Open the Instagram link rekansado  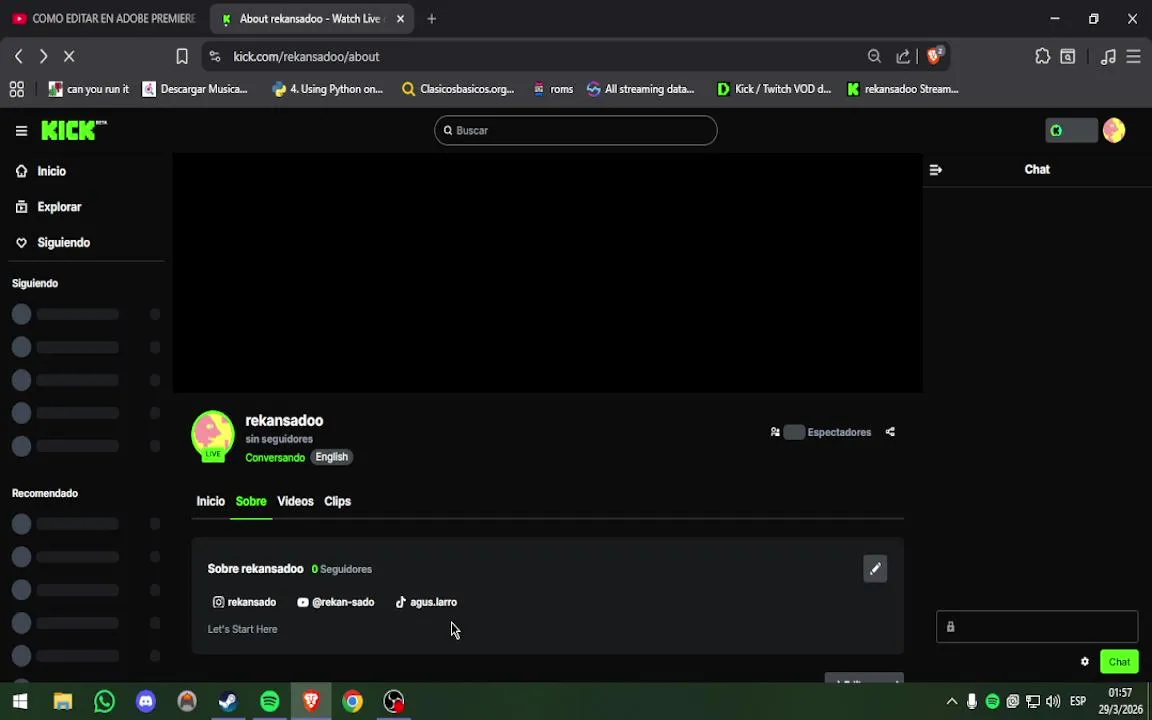[244, 602]
